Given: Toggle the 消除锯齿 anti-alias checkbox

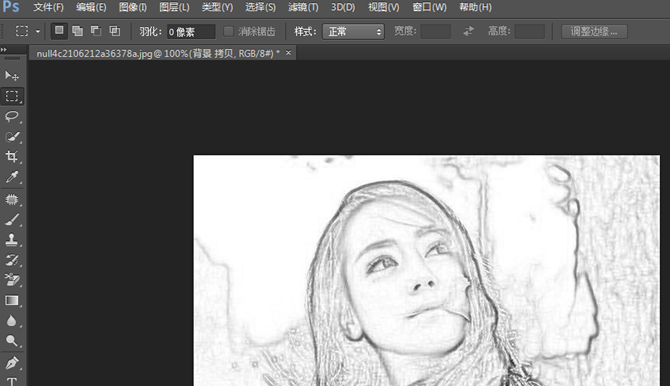Looking at the screenshot, I should coord(229,31).
